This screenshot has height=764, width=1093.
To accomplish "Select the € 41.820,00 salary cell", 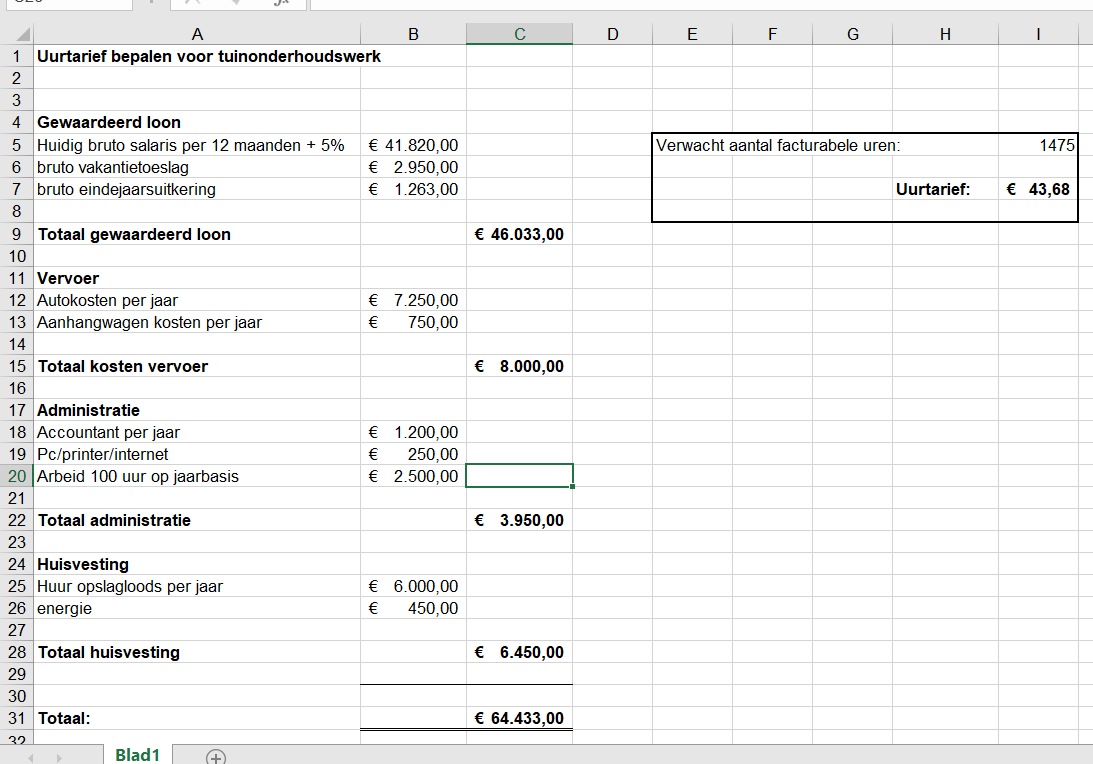I will [x=413, y=145].
